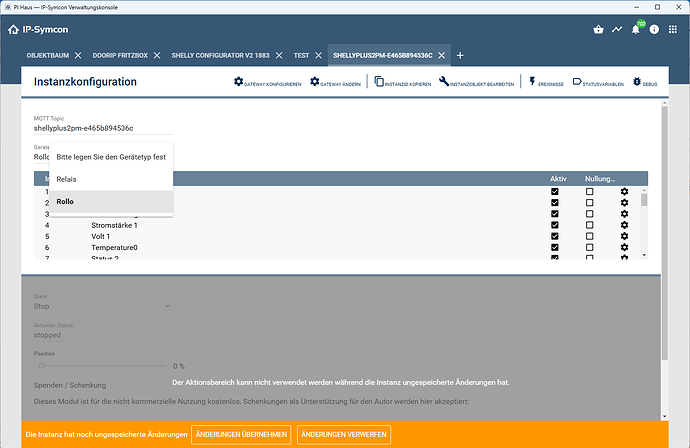Click into the MQTT Topic input field
The height and width of the screenshot is (448, 690).
(x=100, y=128)
